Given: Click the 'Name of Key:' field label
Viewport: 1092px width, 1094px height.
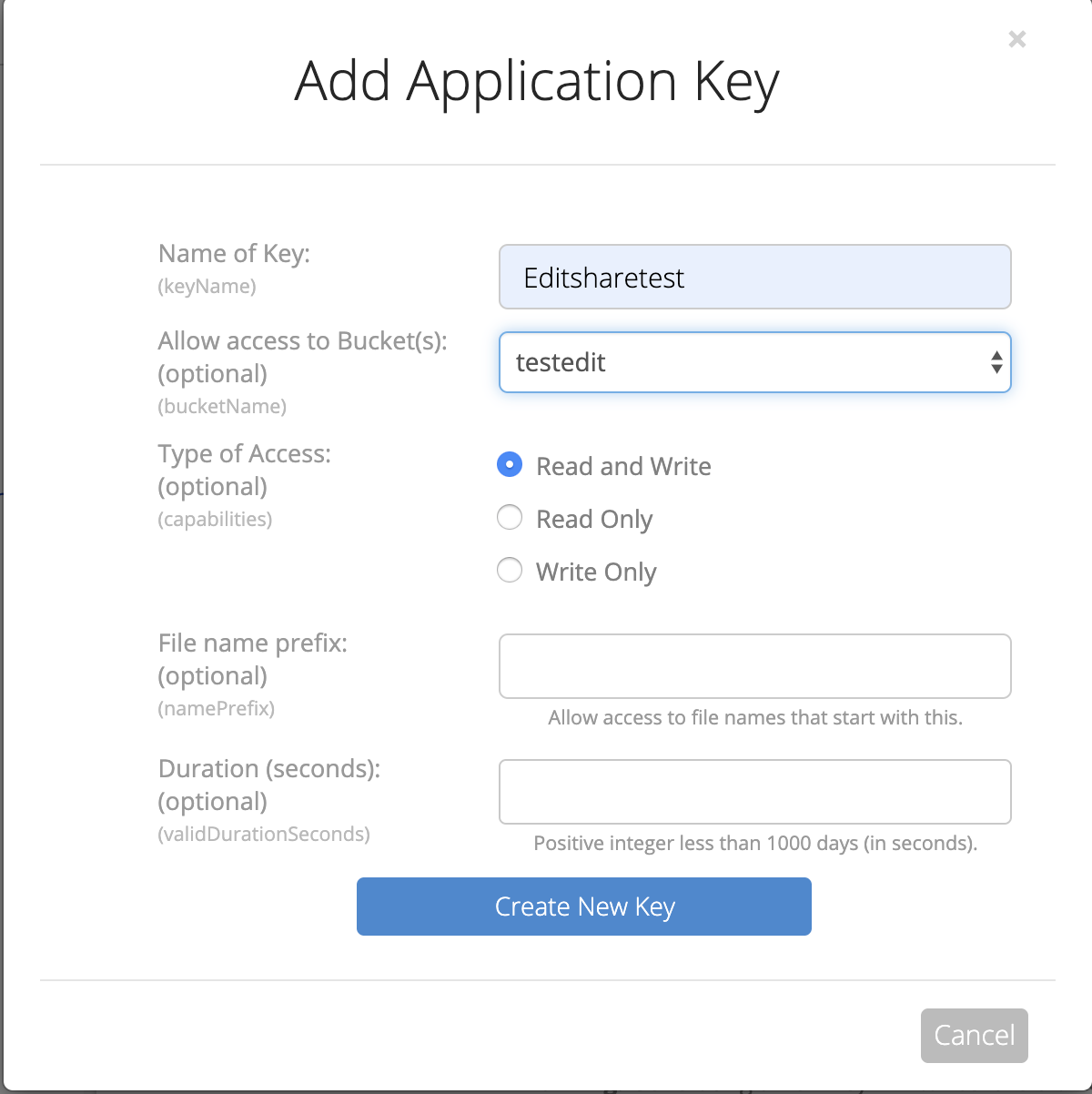Looking at the screenshot, I should click(x=234, y=253).
